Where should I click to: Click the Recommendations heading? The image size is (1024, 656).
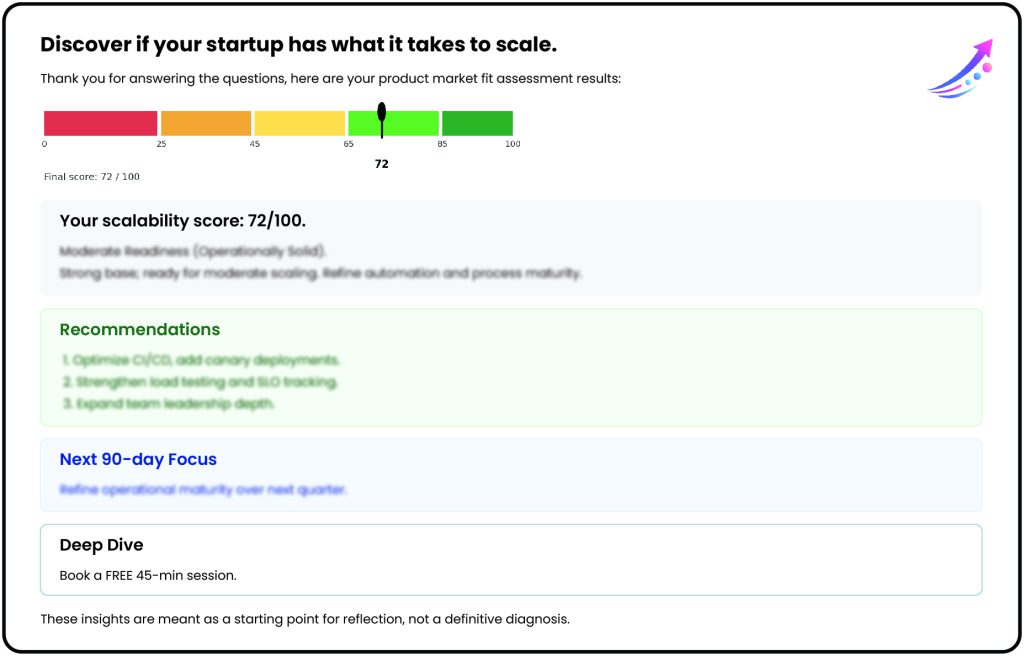tap(140, 329)
